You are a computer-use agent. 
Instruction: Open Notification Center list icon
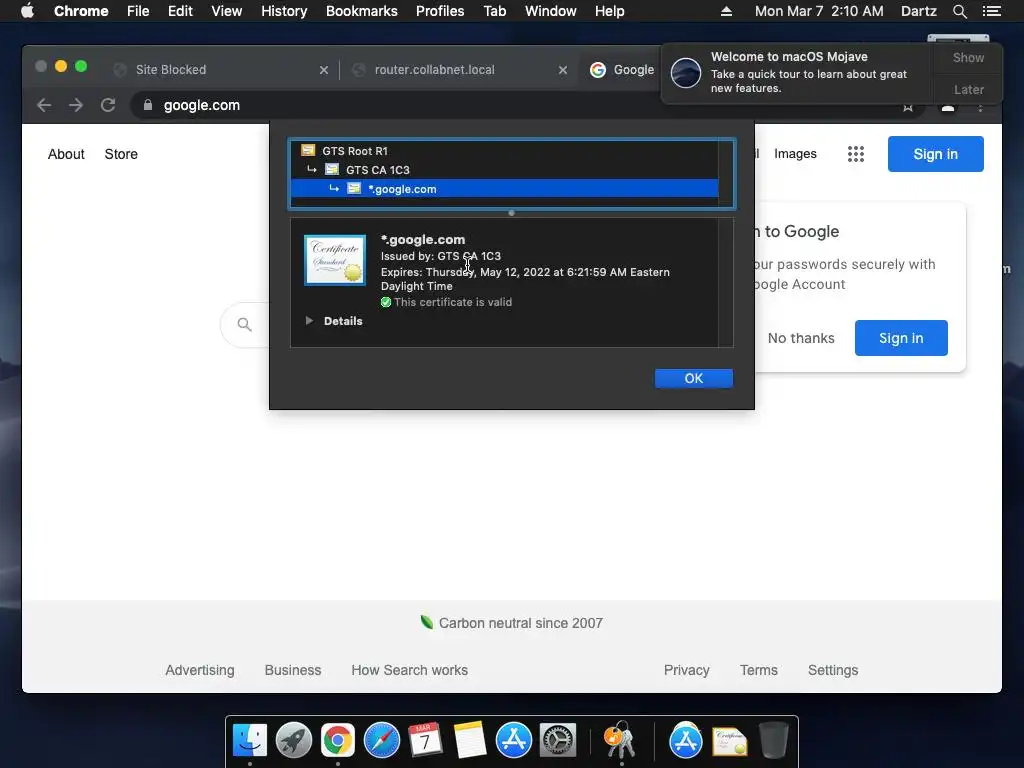(991, 11)
